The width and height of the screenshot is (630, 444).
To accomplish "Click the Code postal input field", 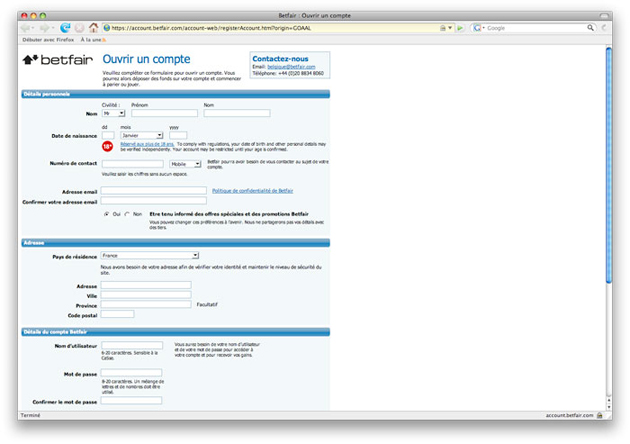I will pyautogui.click(x=117, y=314).
